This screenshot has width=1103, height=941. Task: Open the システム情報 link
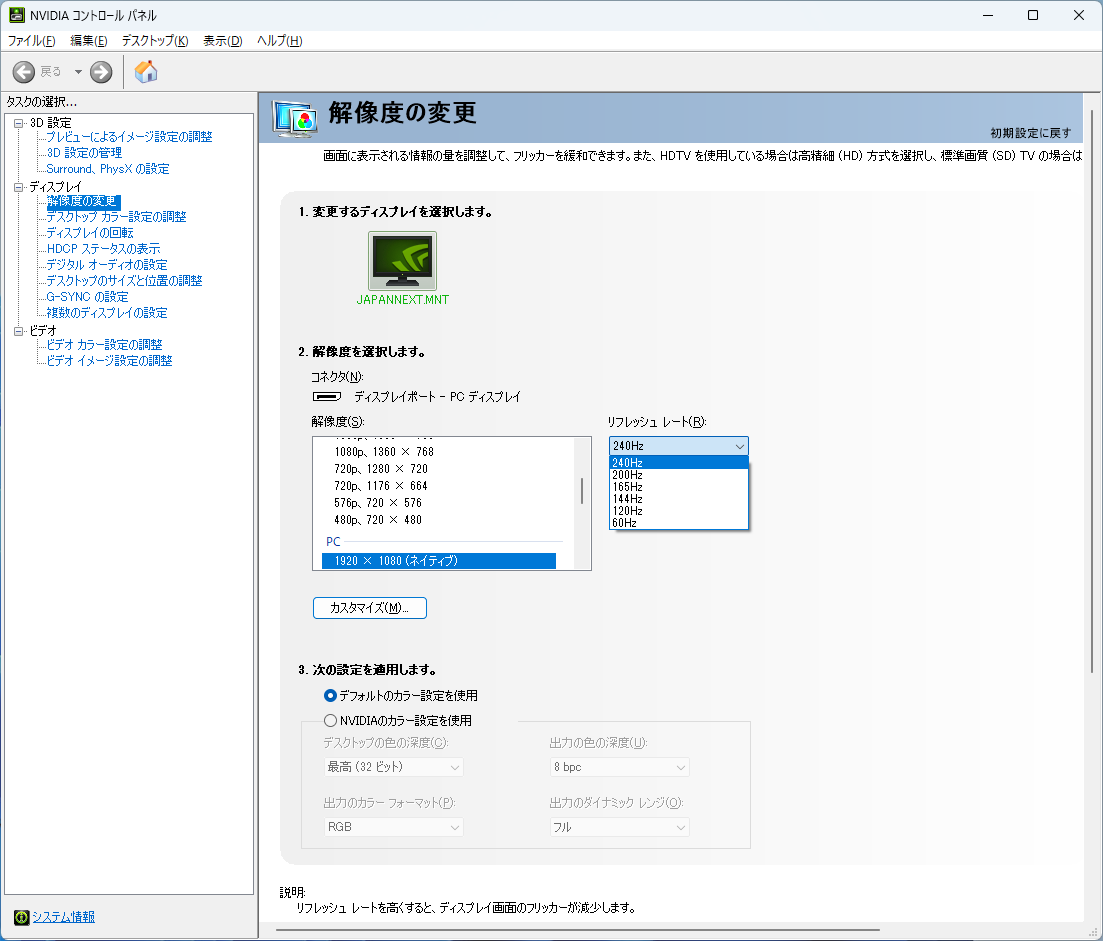coord(63,917)
